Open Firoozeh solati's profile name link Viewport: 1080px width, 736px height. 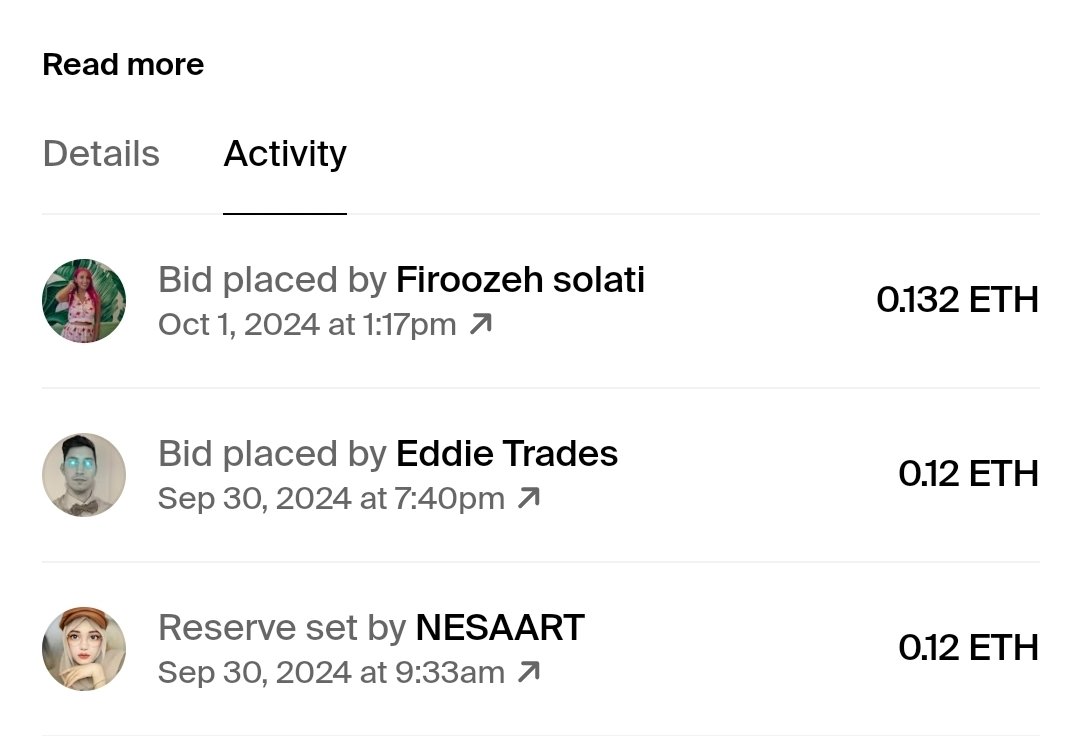click(x=520, y=280)
